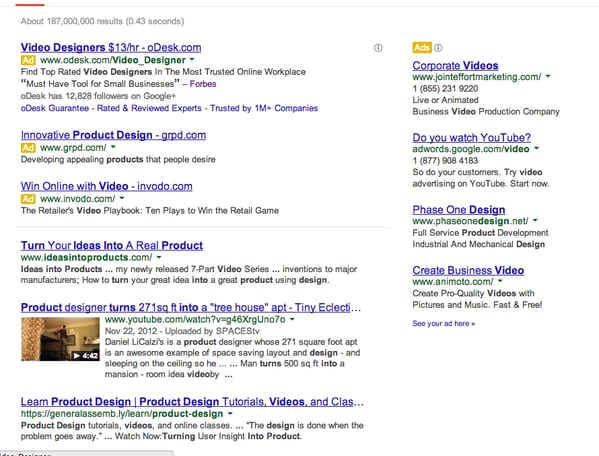Screen dimensions: 599x456
Task: Open the dropdown arrow next to www.grpd.com
Action: coord(113,147)
